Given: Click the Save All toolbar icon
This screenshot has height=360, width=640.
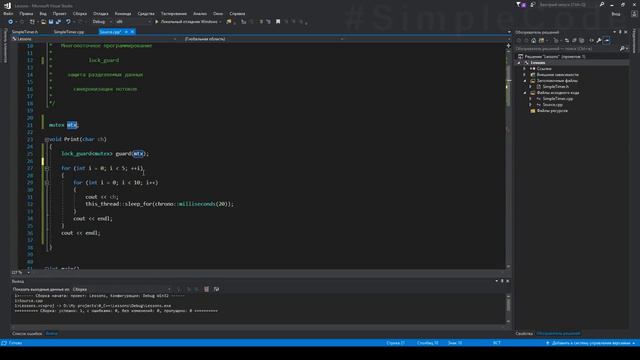Looking at the screenshot, I should [x=58, y=22].
